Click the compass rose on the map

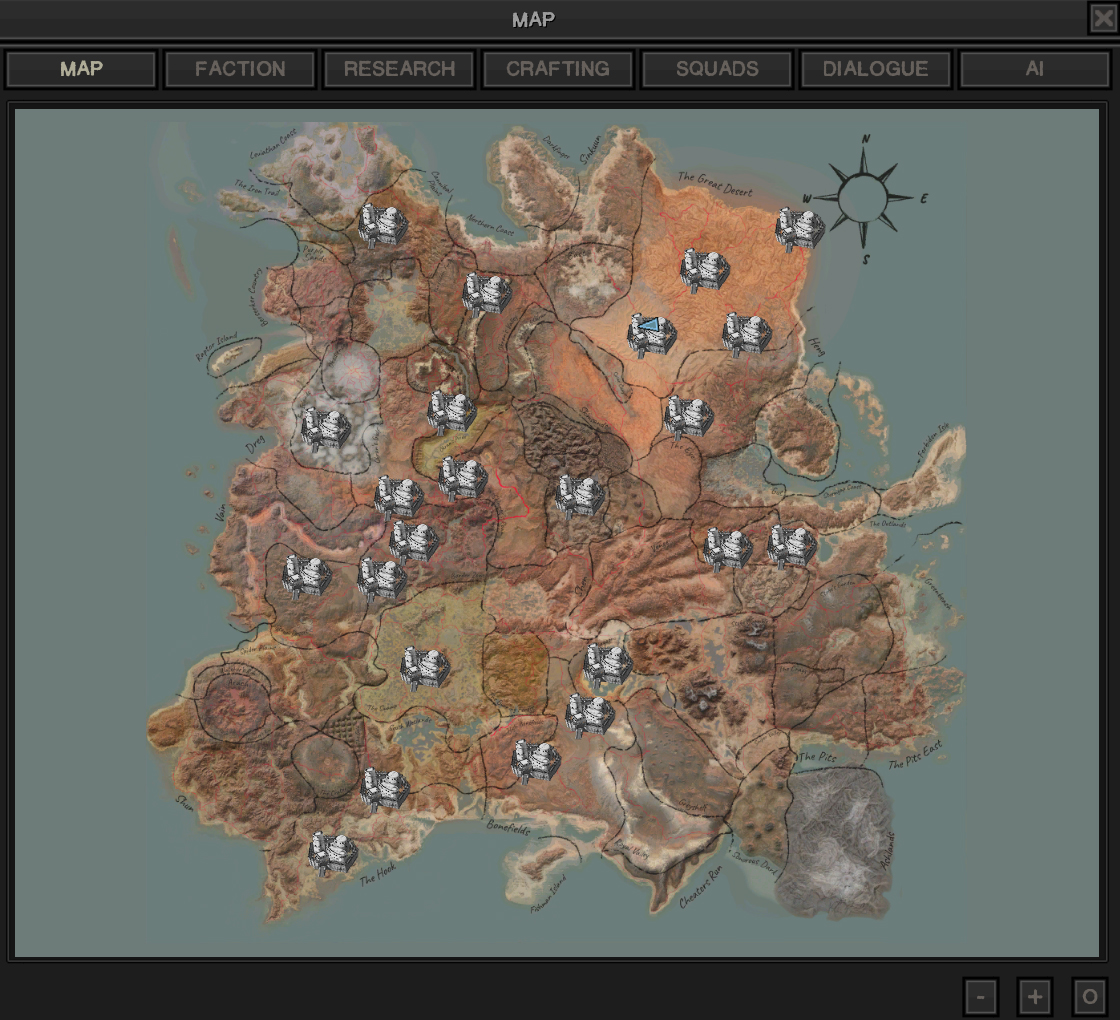[865, 197]
